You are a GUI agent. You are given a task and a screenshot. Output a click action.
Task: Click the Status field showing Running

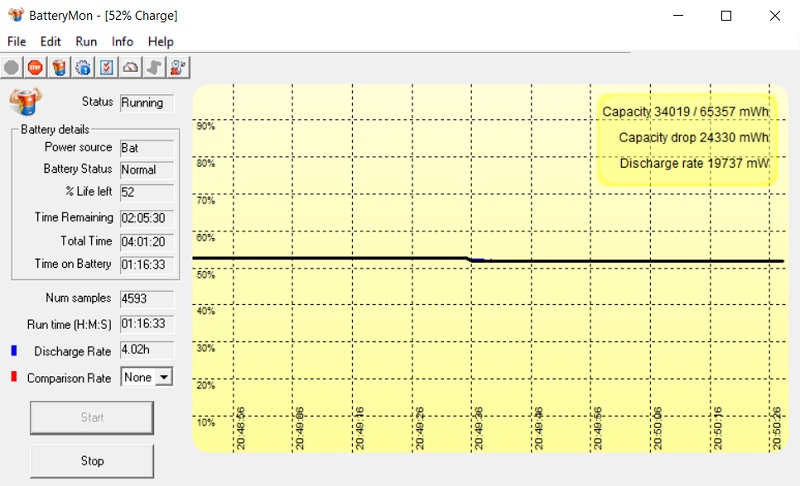147,103
